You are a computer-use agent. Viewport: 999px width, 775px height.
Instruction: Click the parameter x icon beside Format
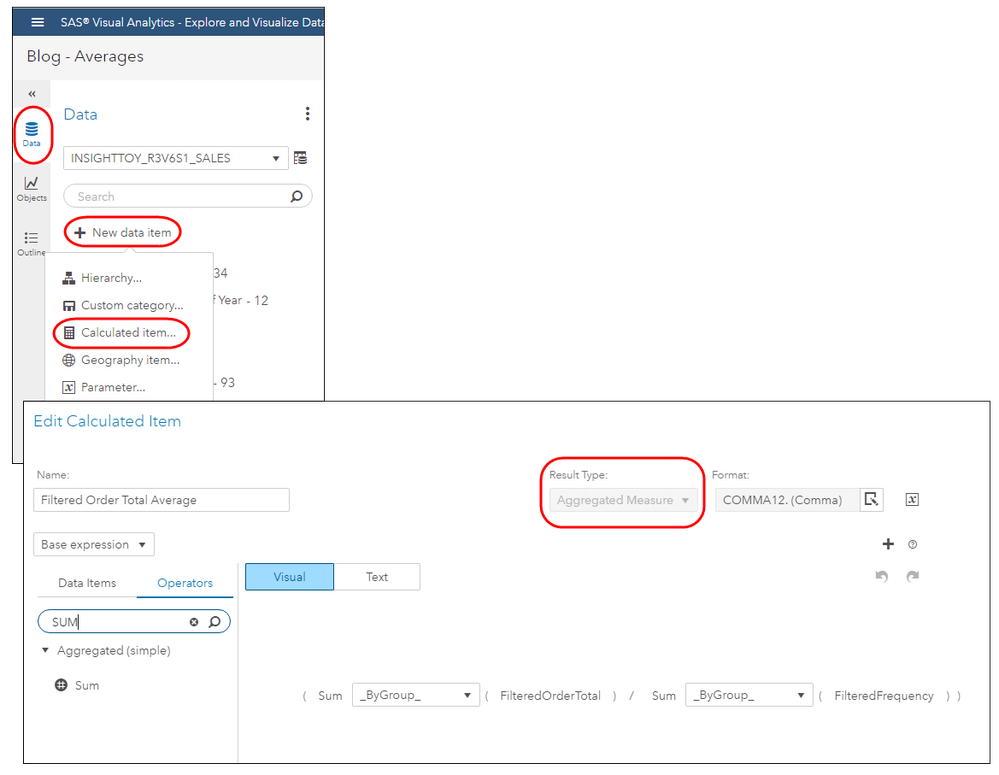click(912, 500)
